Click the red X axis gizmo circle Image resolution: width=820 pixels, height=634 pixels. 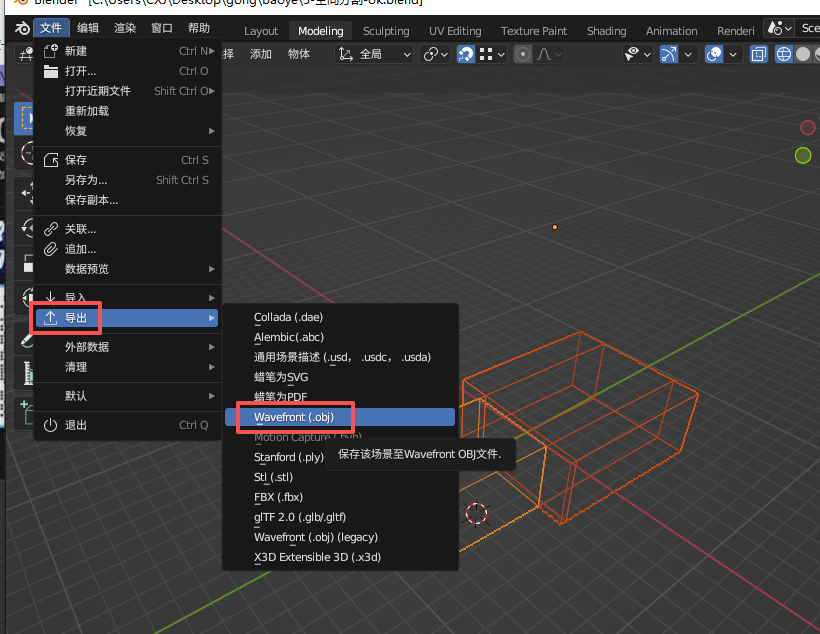[x=808, y=127]
